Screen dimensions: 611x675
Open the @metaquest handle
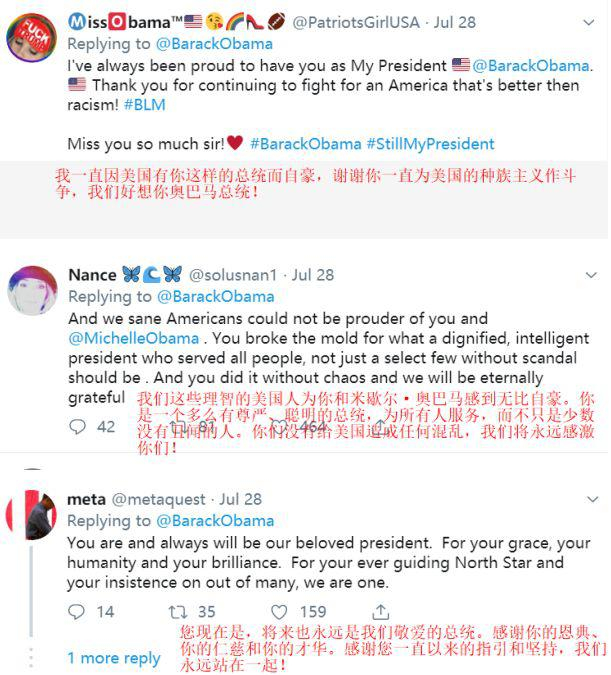[159, 499]
